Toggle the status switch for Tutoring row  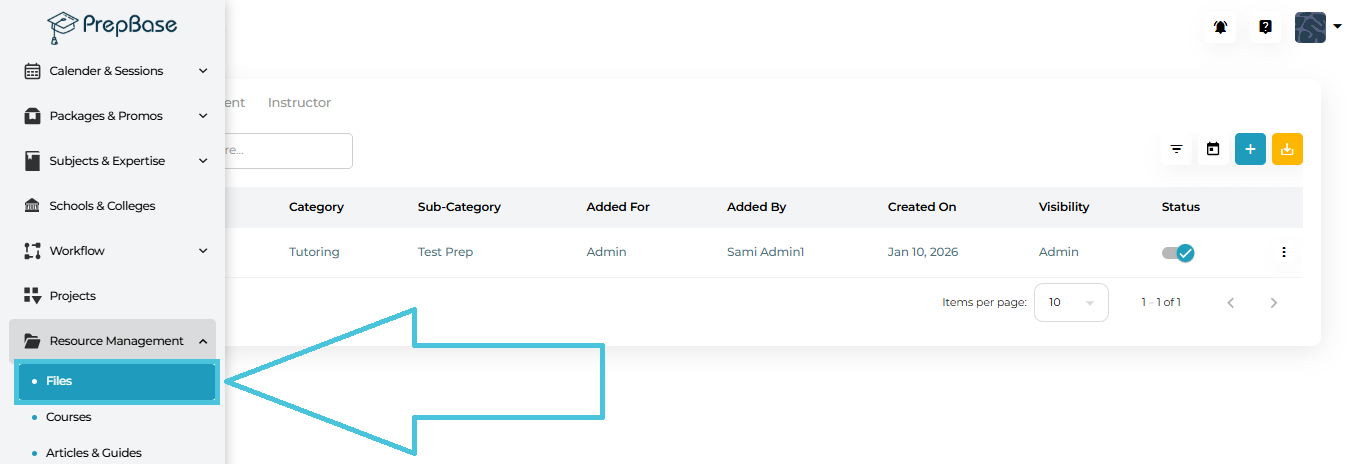click(1178, 253)
